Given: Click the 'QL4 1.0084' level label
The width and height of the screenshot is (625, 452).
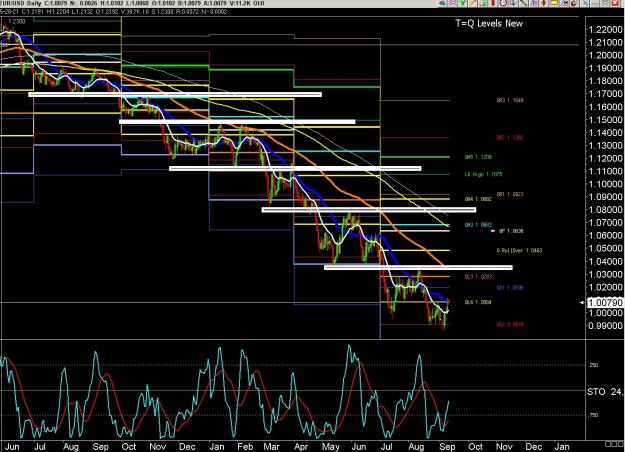Looking at the screenshot, I should point(478,302).
